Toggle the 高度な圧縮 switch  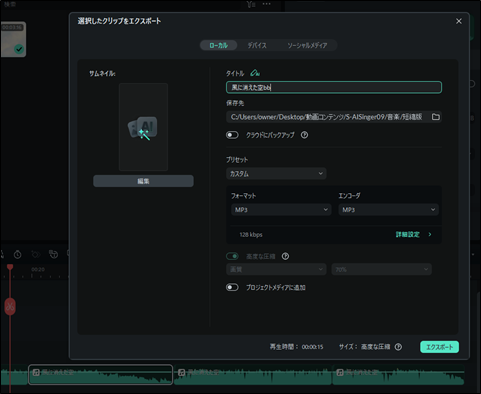232,256
